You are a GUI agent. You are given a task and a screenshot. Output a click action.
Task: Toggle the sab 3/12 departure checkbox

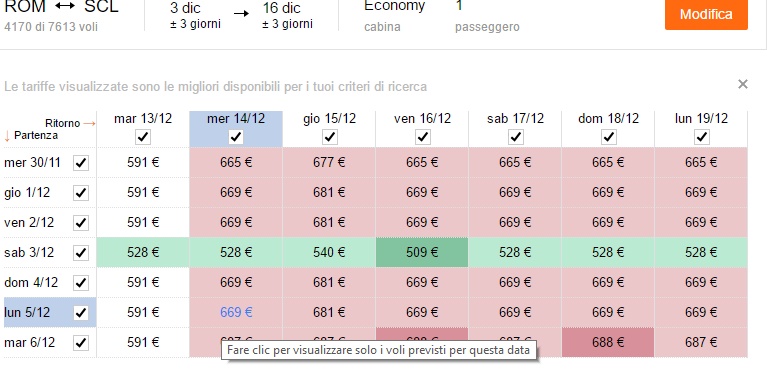81,253
